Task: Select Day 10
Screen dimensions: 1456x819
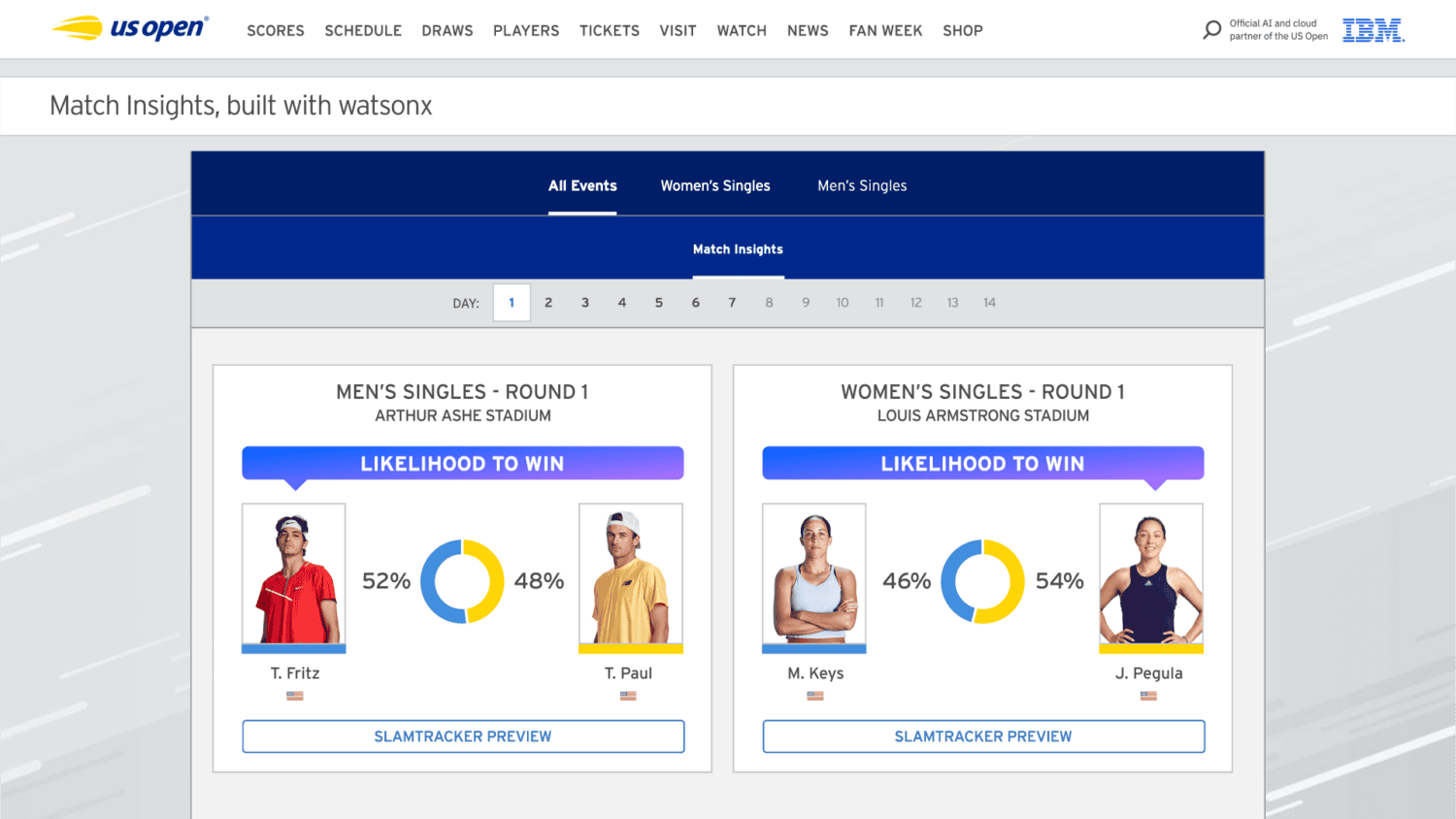Action: click(x=843, y=303)
